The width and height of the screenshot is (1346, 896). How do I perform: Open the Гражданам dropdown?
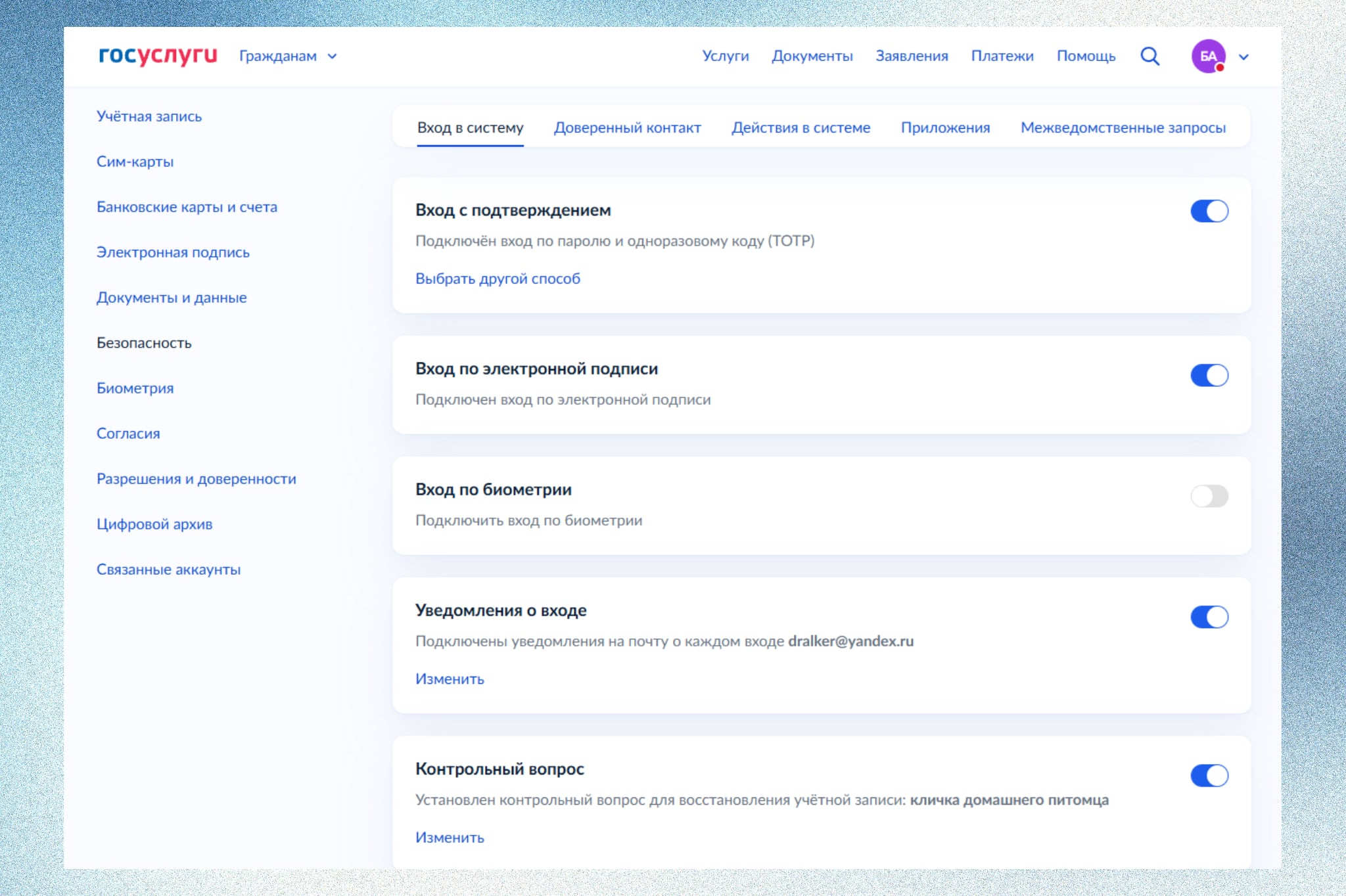coord(288,56)
